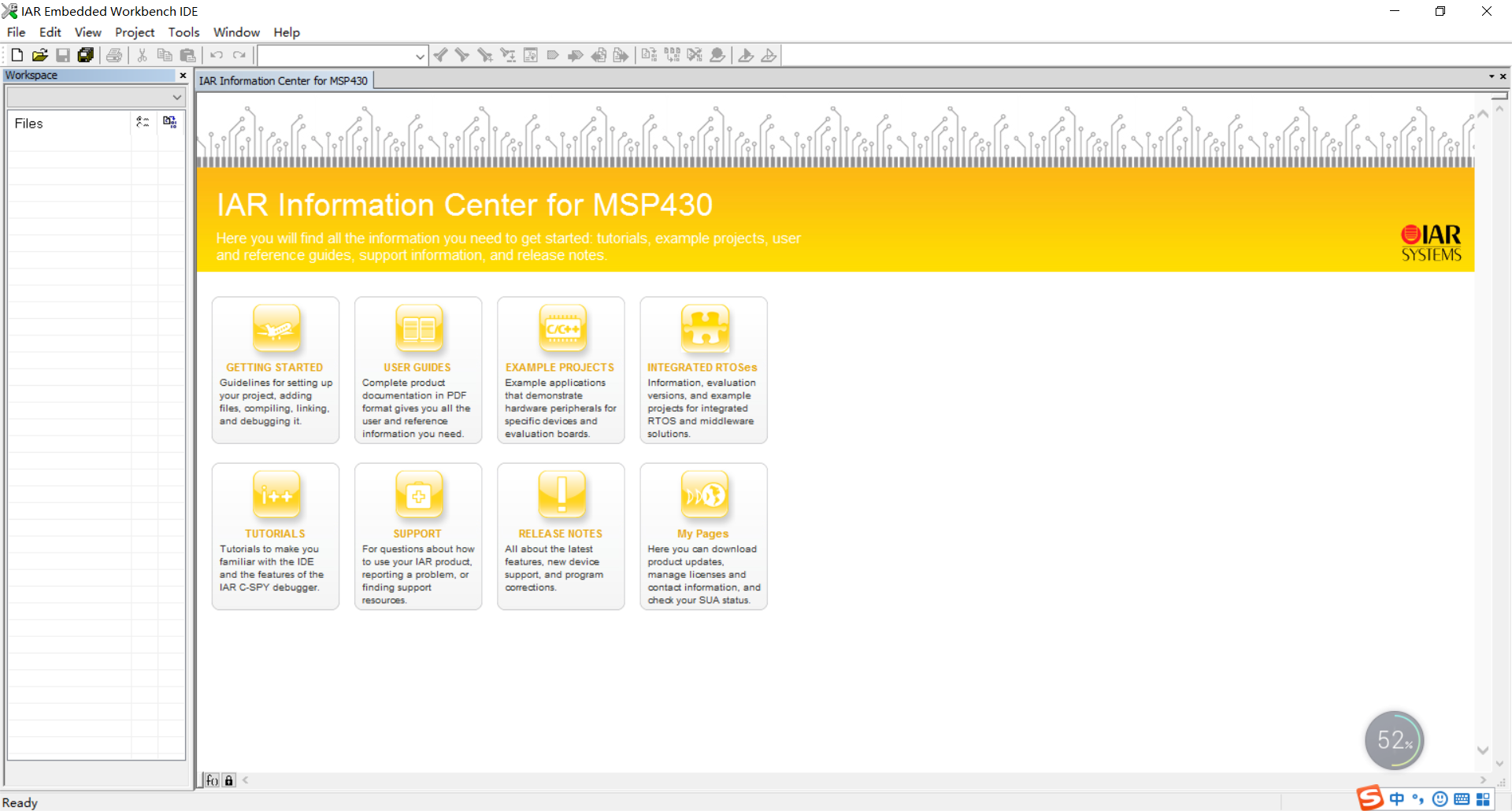
Task: Click the Compile toolbar icon
Action: tap(649, 55)
